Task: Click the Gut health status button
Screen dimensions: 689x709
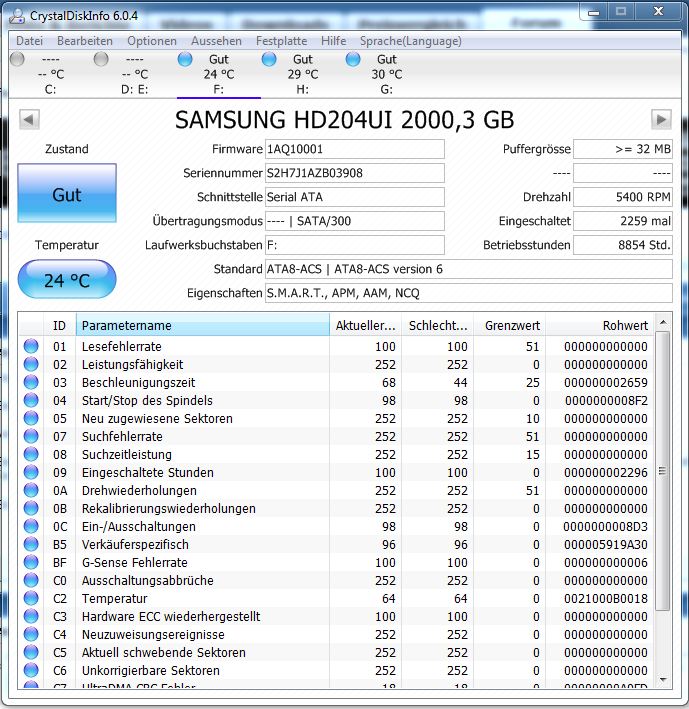Action: [67, 193]
